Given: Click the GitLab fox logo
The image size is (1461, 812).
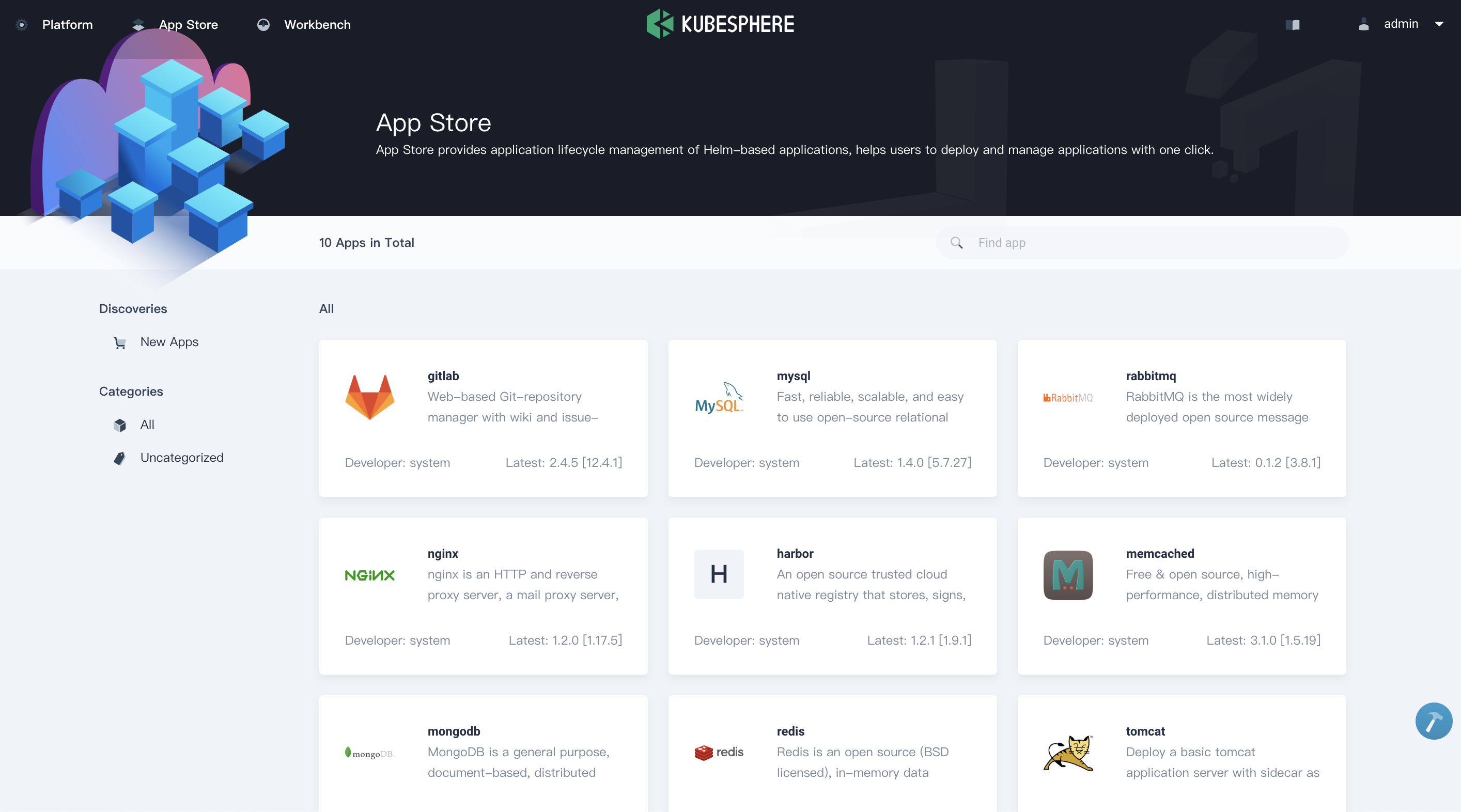Looking at the screenshot, I should click(370, 397).
